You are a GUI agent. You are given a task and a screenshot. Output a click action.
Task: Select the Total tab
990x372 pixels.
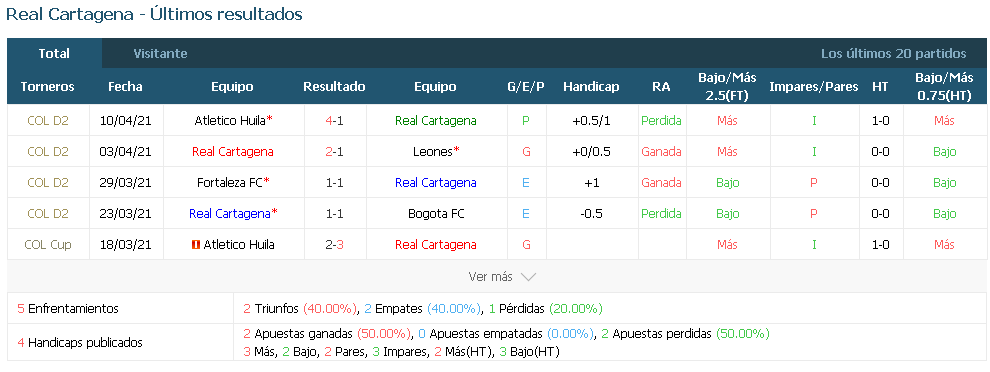[x=54, y=54]
